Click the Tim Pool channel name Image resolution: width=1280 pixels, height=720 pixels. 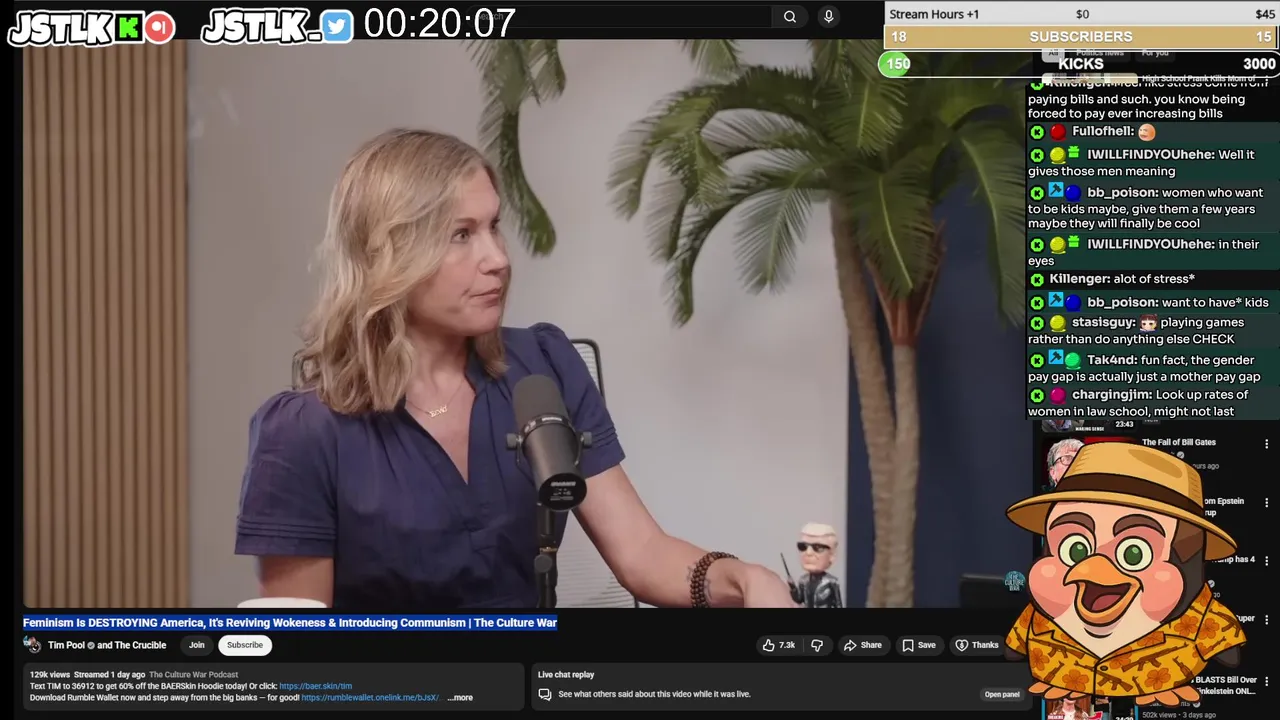(67, 645)
